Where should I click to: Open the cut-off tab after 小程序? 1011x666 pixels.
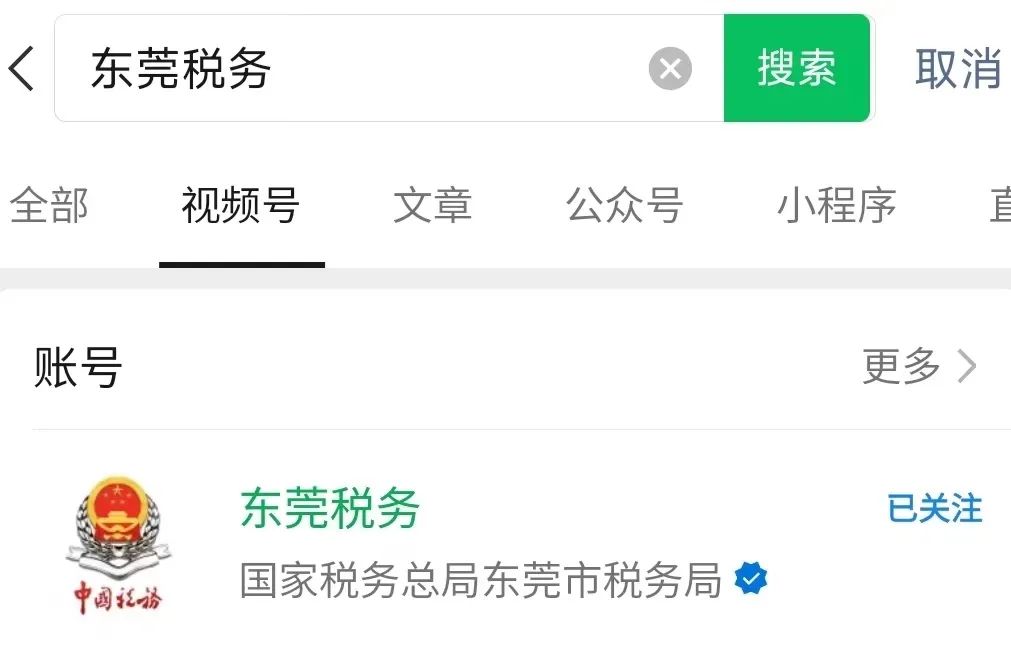click(x=1000, y=206)
